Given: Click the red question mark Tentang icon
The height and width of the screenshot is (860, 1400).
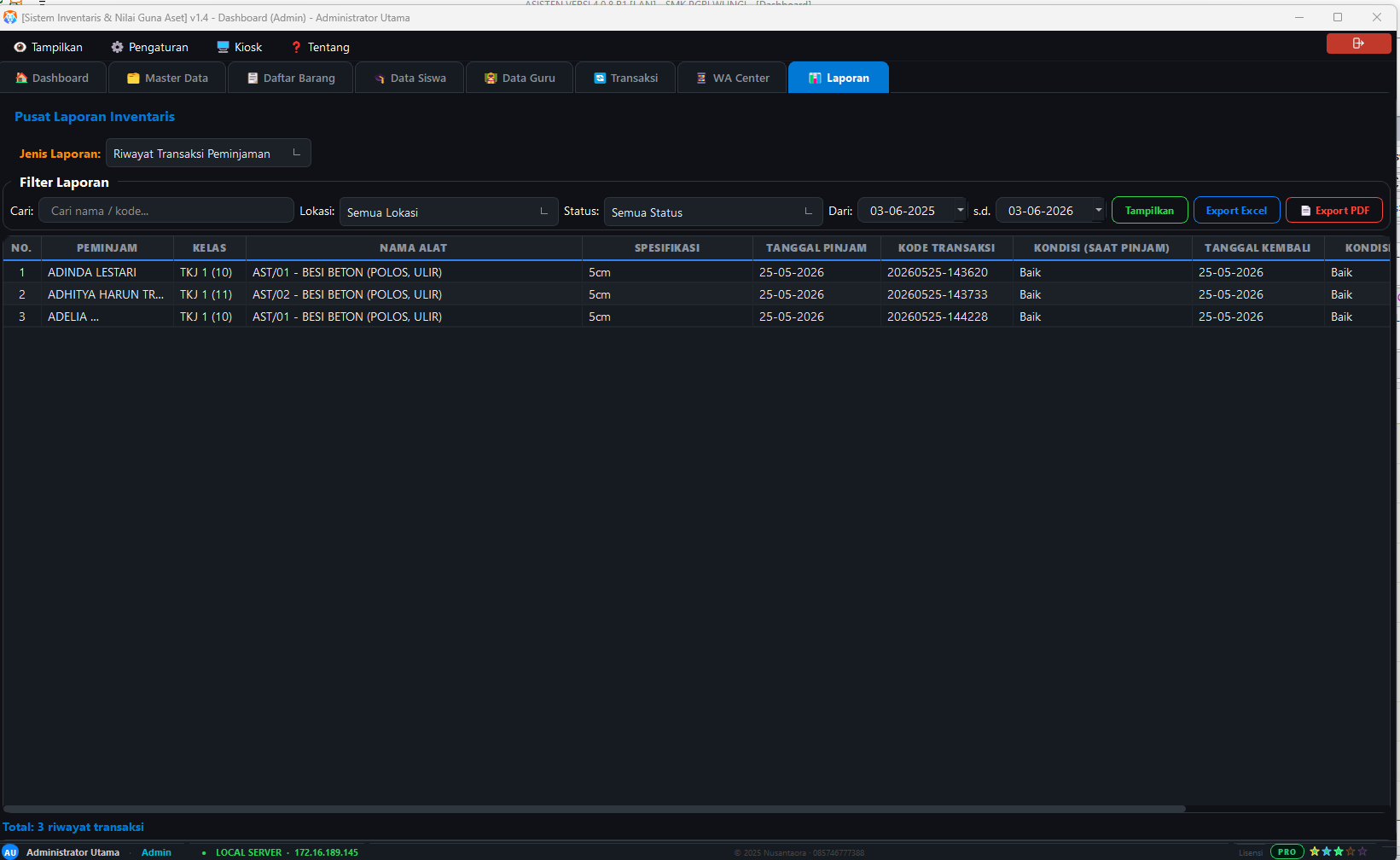Looking at the screenshot, I should point(296,48).
